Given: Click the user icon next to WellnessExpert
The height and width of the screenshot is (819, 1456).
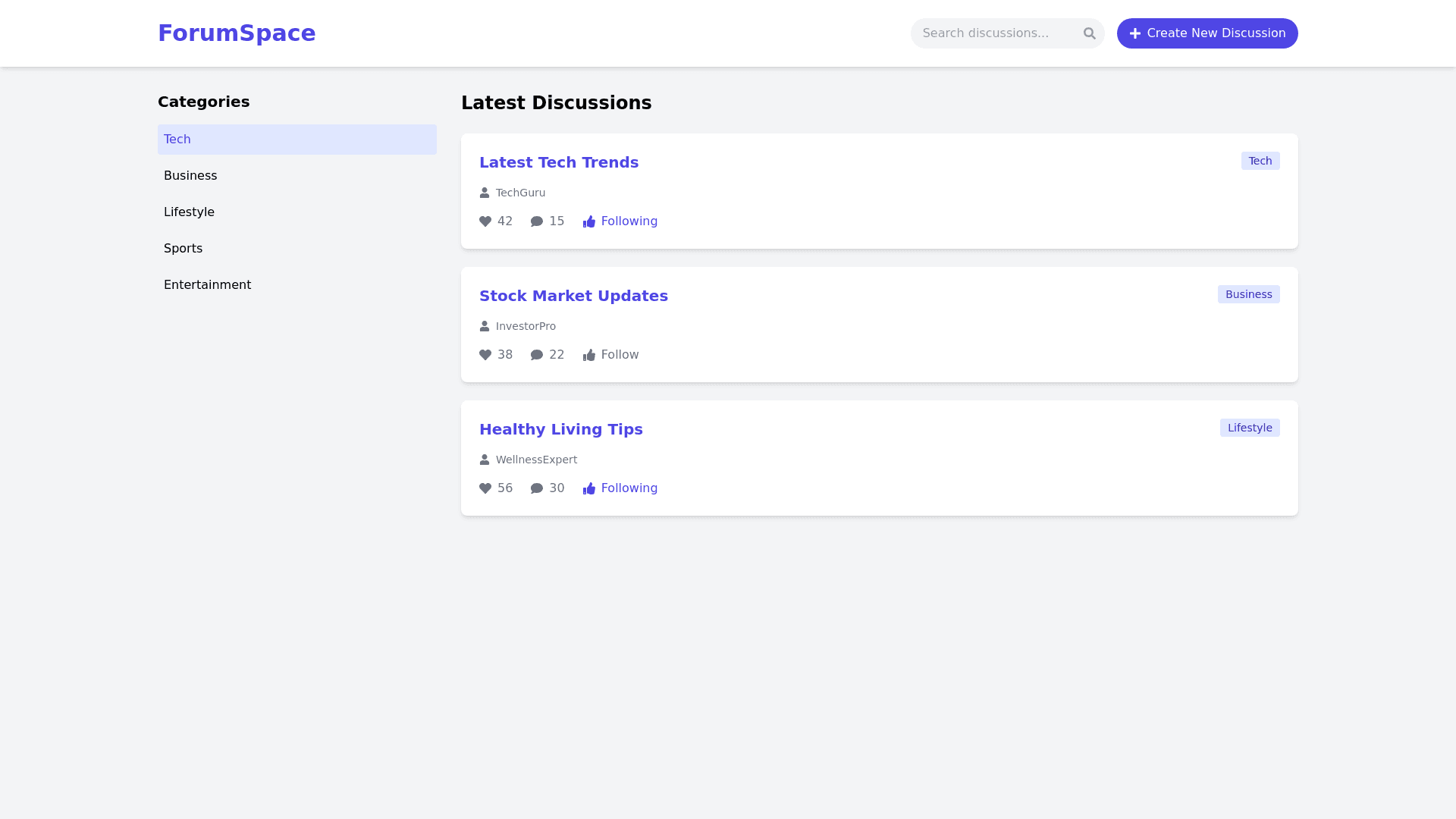Looking at the screenshot, I should (485, 460).
